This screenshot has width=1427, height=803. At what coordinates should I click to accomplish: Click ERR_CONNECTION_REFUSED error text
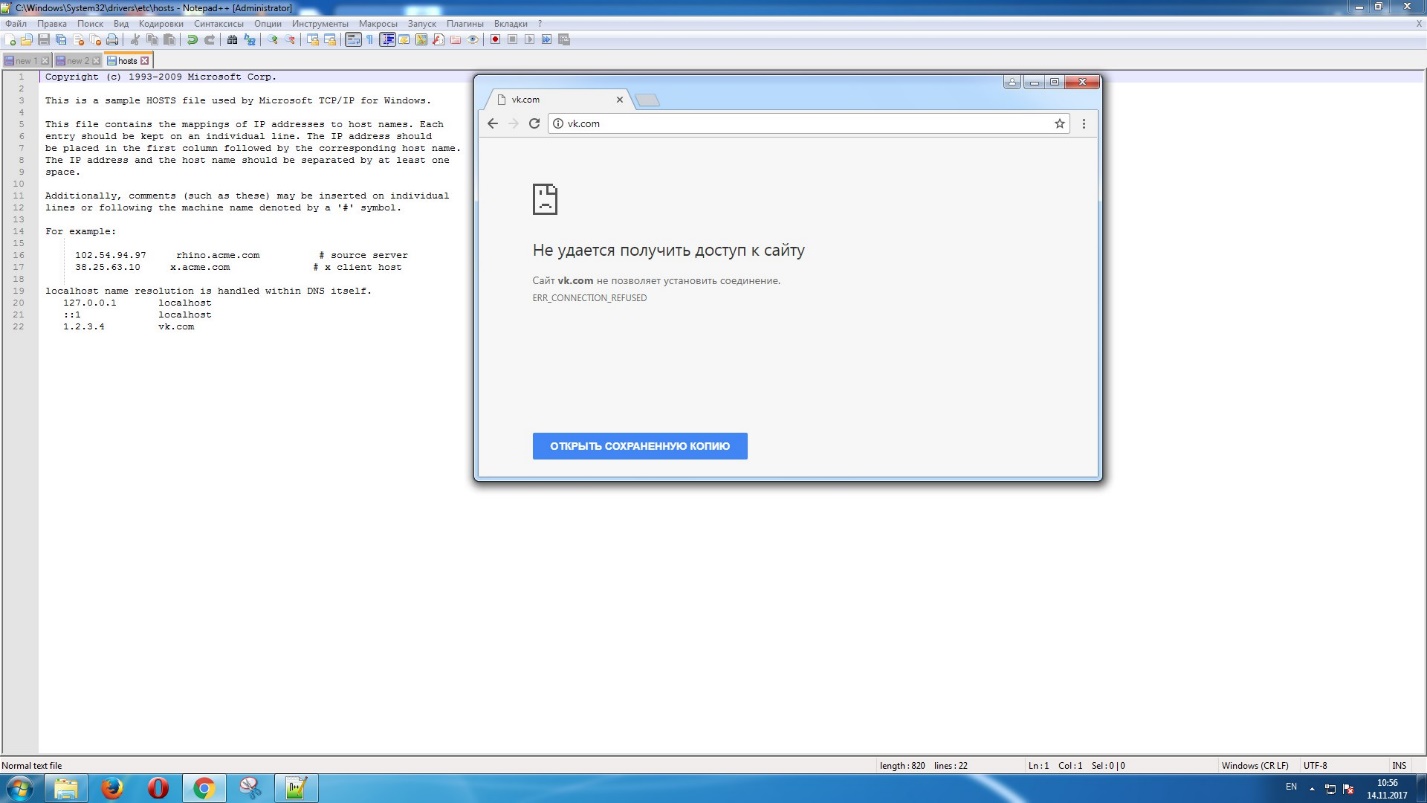[590, 298]
